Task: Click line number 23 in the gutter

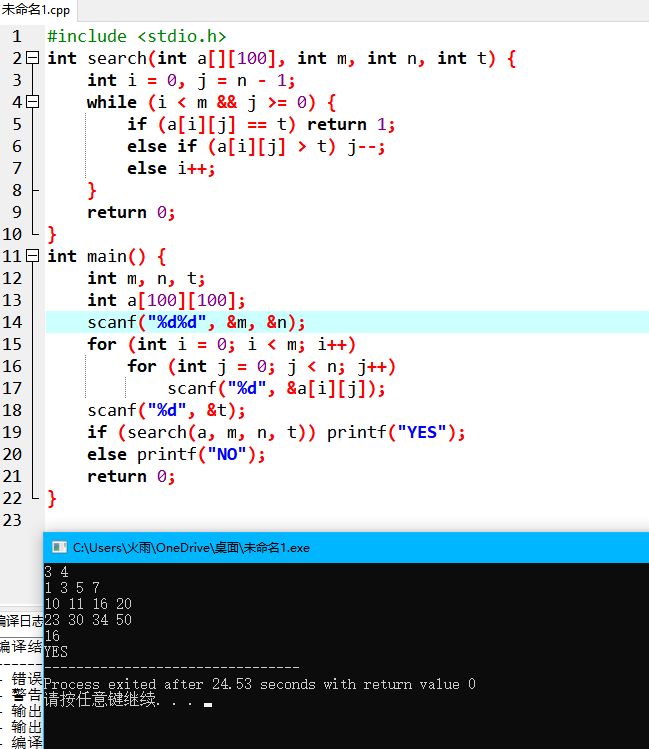Action: point(12,520)
